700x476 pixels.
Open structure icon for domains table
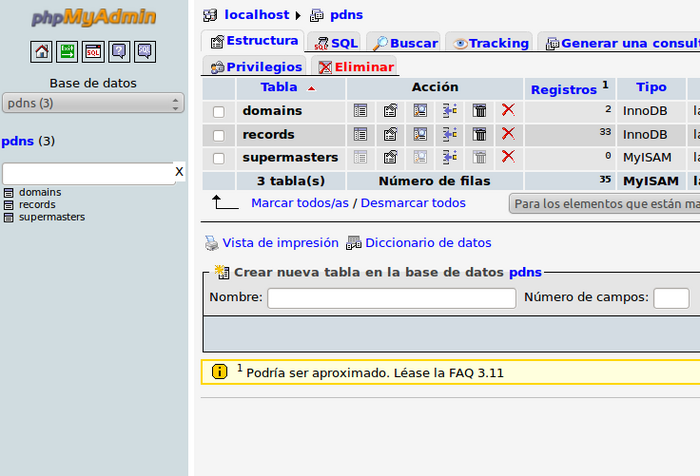[x=390, y=110]
